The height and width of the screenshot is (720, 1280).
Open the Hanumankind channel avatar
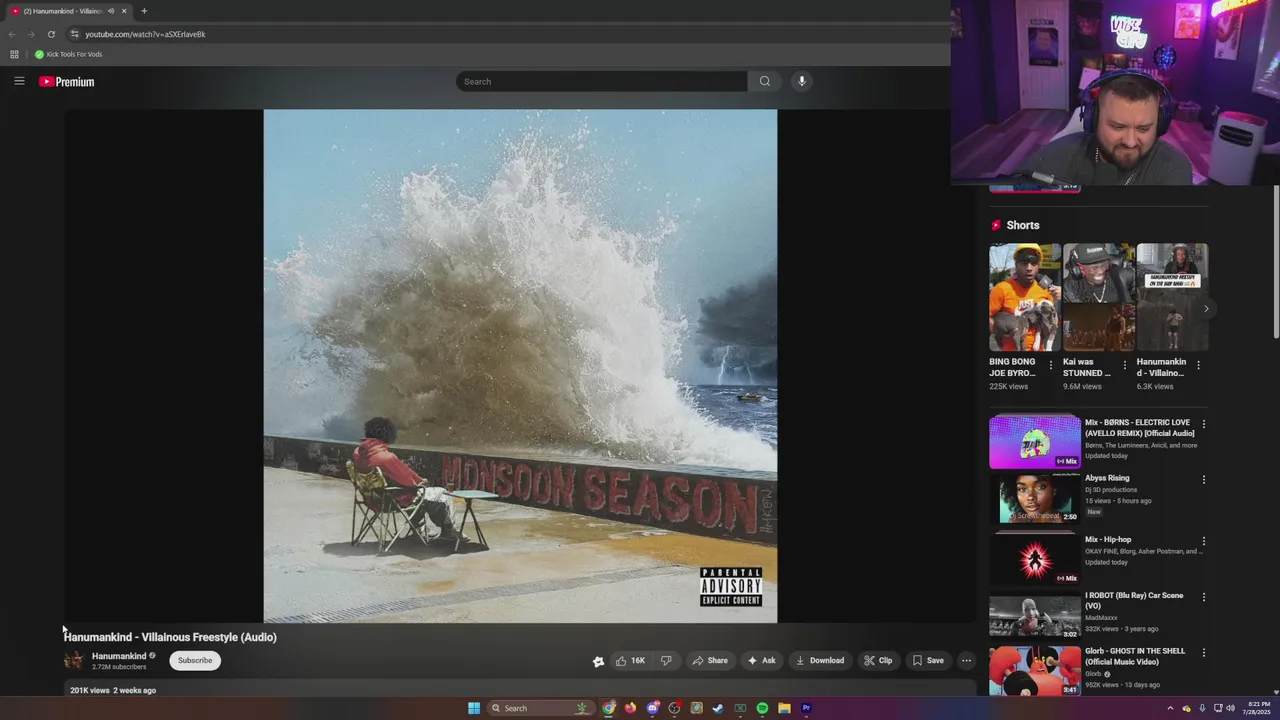(x=74, y=660)
